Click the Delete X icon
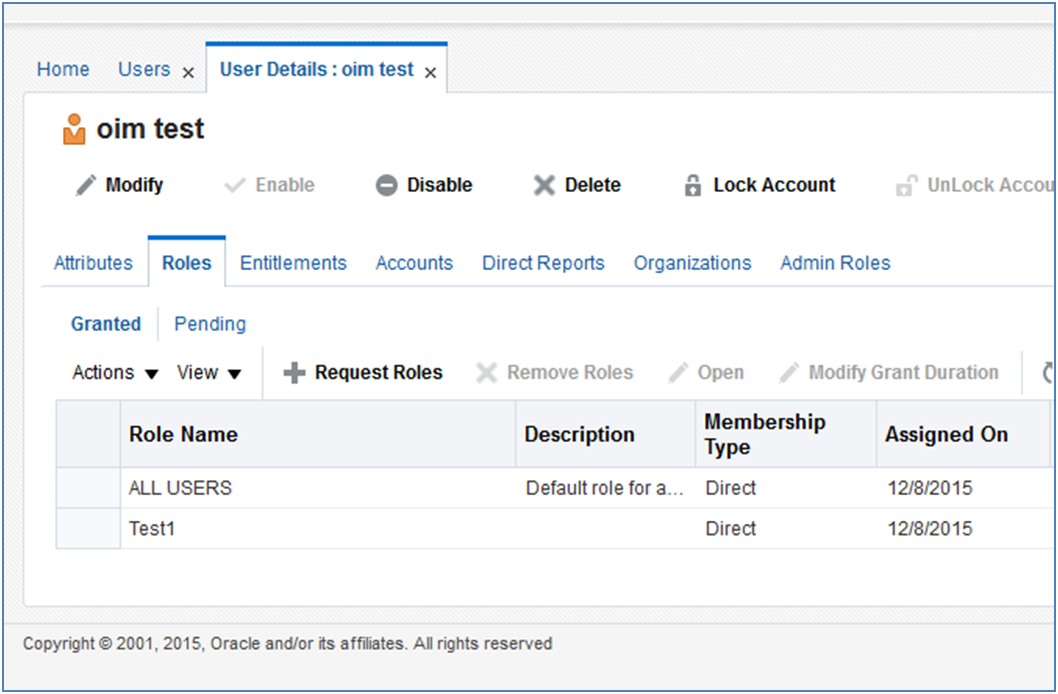1058x694 pixels. coord(544,185)
